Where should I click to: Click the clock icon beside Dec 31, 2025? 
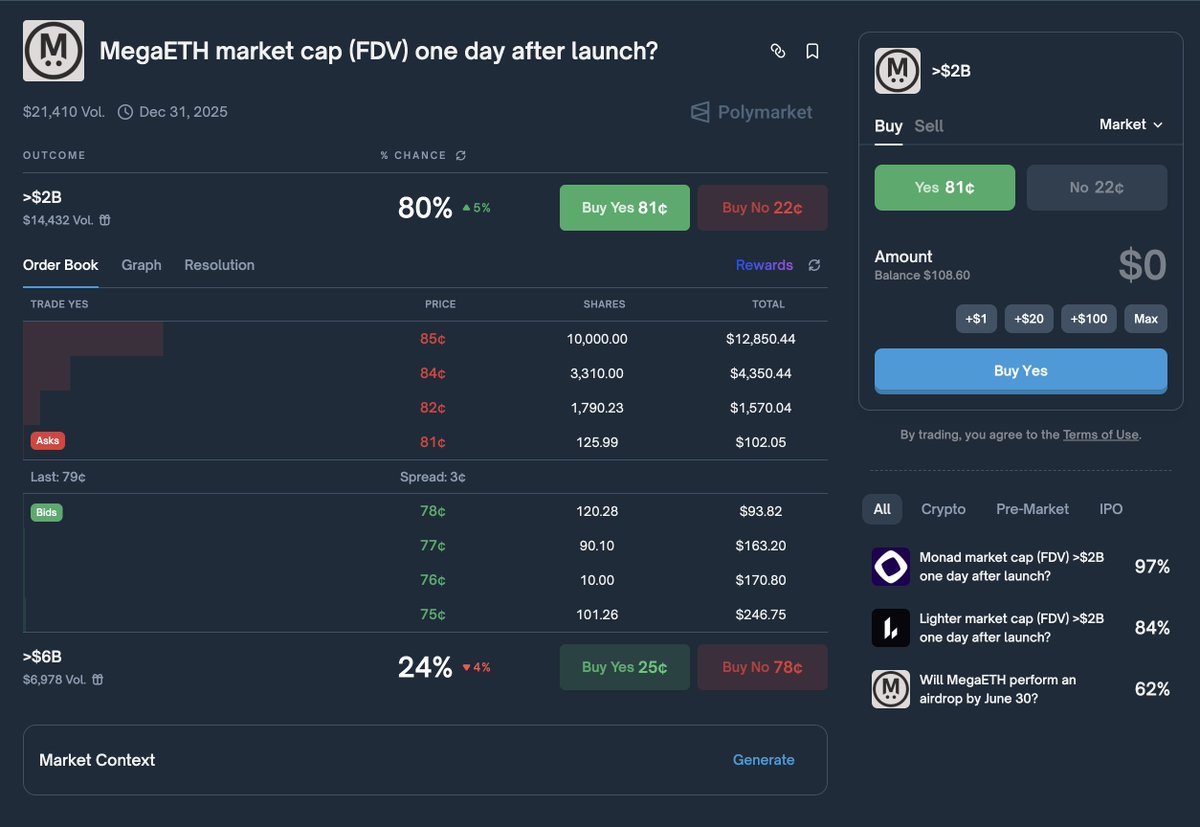(125, 112)
